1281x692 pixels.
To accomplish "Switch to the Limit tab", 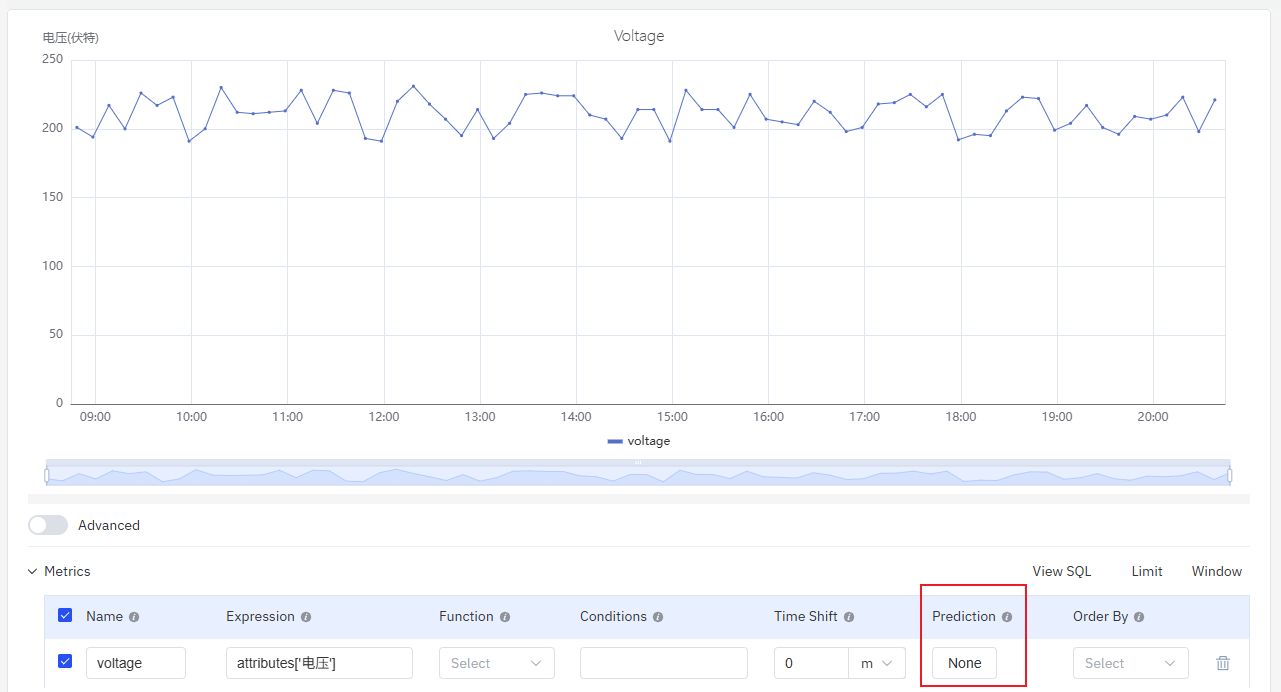I will tap(1146, 571).
